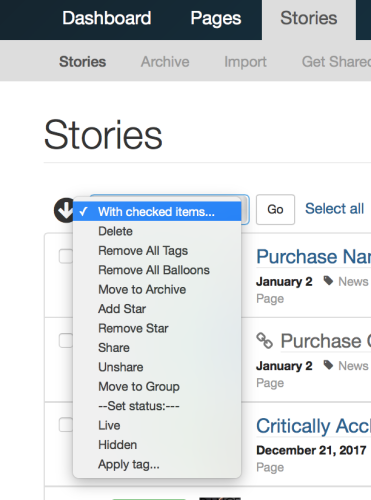Tick the checkbox for Critically Acclaimed story
Screen dimensions: 371x500
[66, 425]
